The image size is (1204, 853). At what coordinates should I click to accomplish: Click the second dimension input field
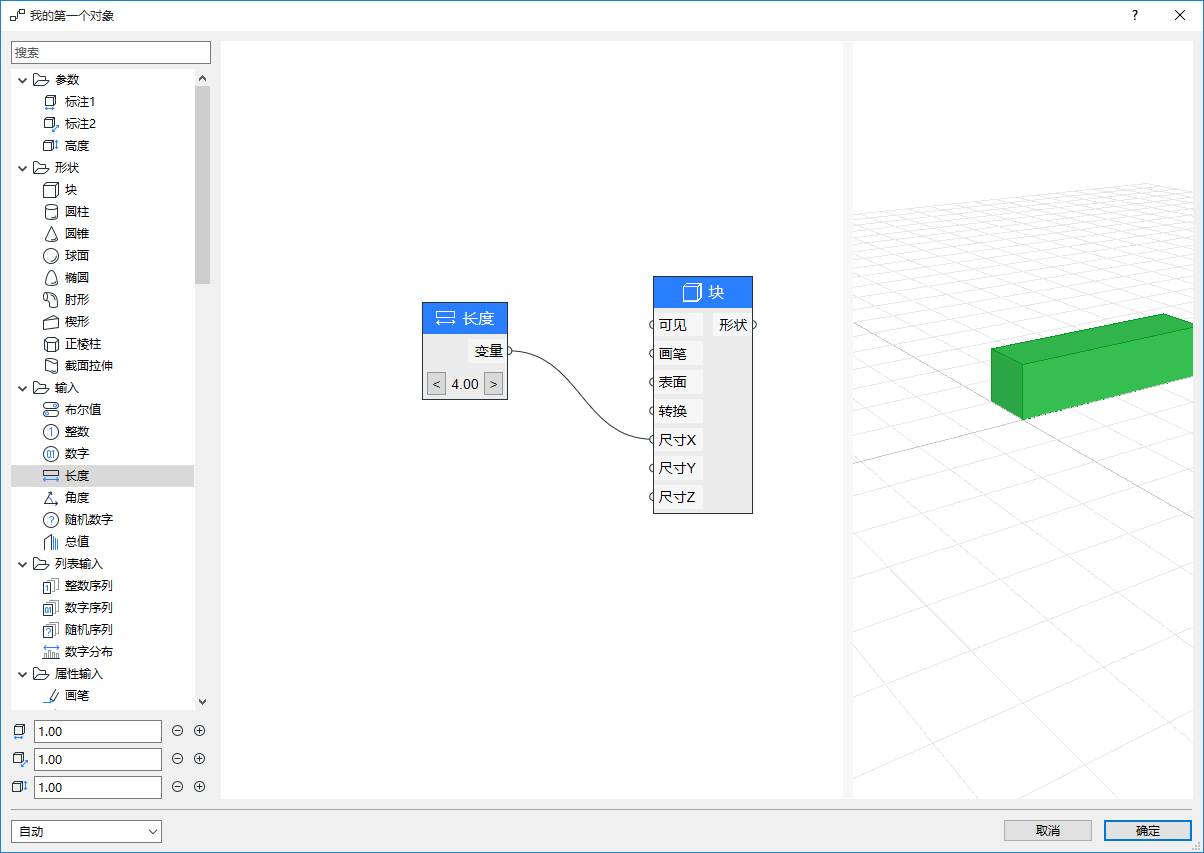click(98, 760)
